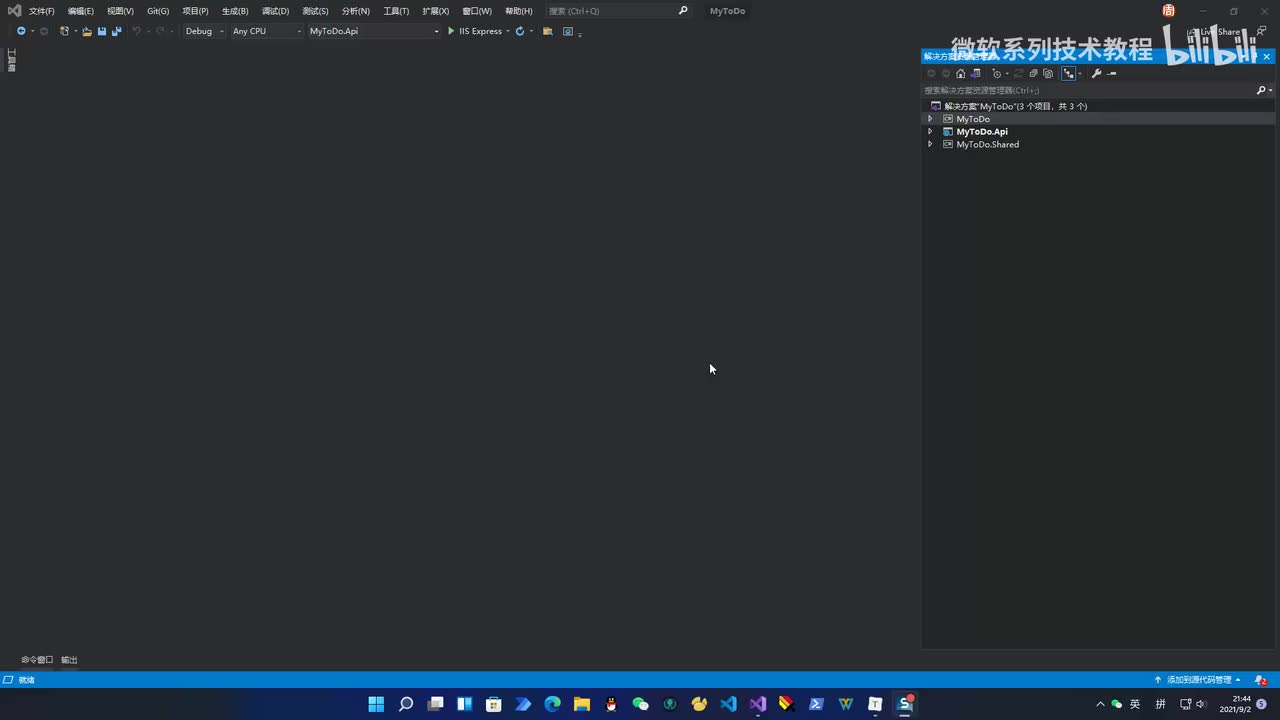Open the 窗口(W) menu
The width and height of the screenshot is (1280, 720).
pos(477,11)
